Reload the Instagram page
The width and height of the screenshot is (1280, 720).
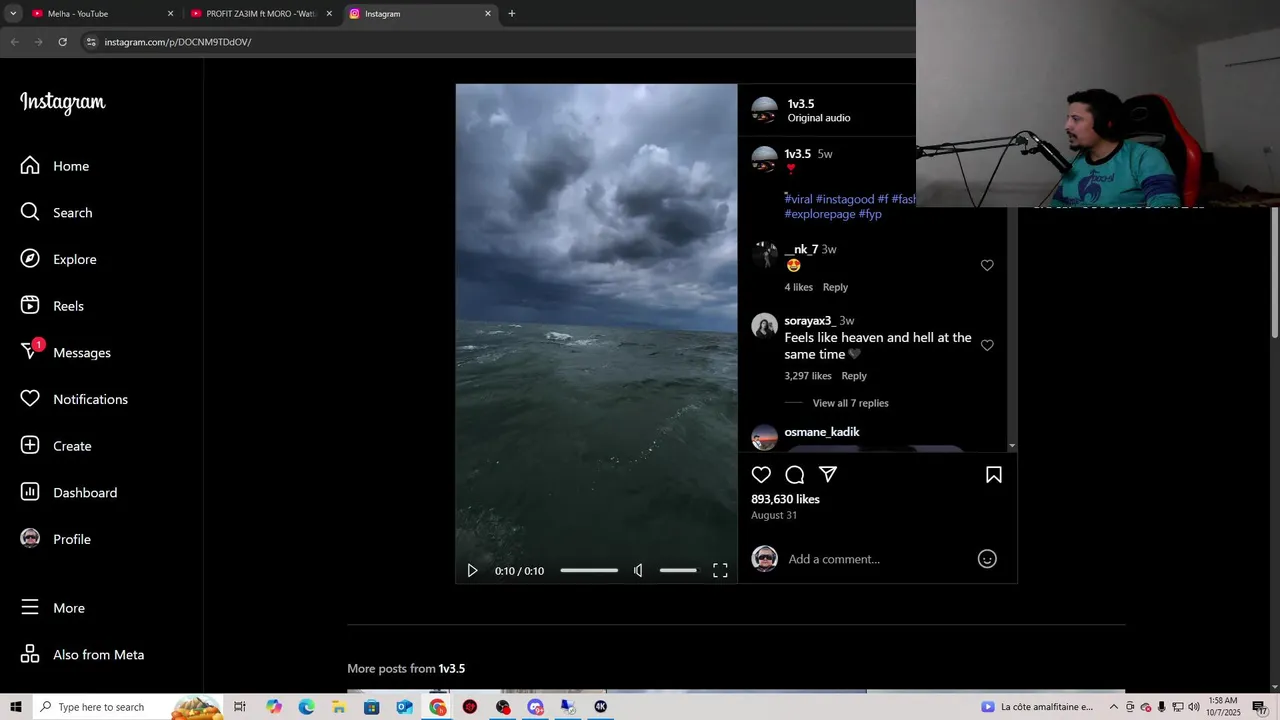62,42
